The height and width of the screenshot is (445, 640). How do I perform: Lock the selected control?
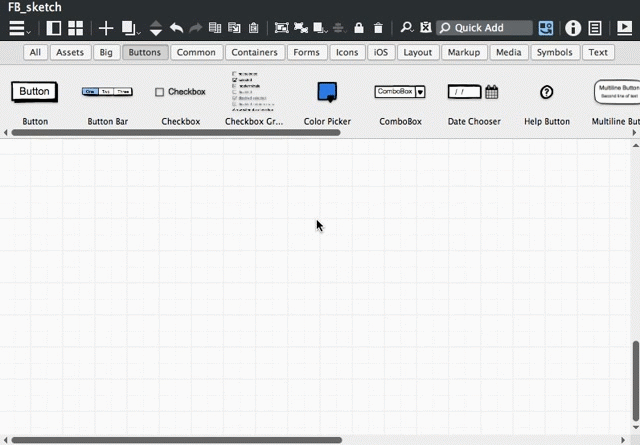click(359, 28)
